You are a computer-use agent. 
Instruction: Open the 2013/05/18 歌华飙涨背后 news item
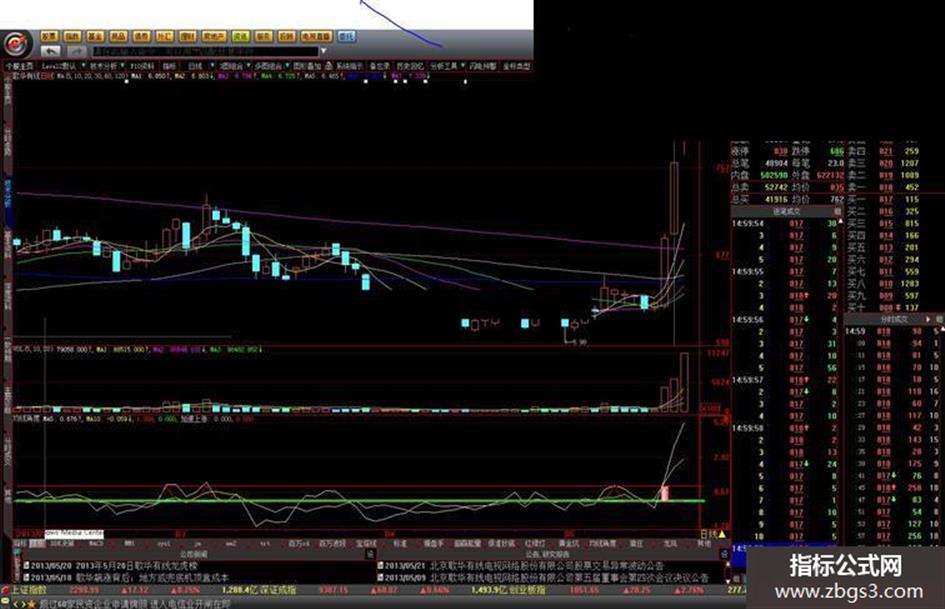pos(127,578)
